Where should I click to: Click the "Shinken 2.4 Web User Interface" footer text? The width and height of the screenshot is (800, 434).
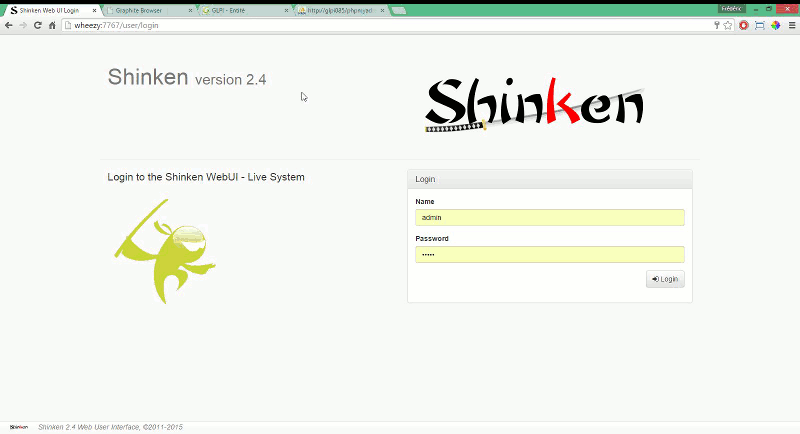[x=110, y=427]
